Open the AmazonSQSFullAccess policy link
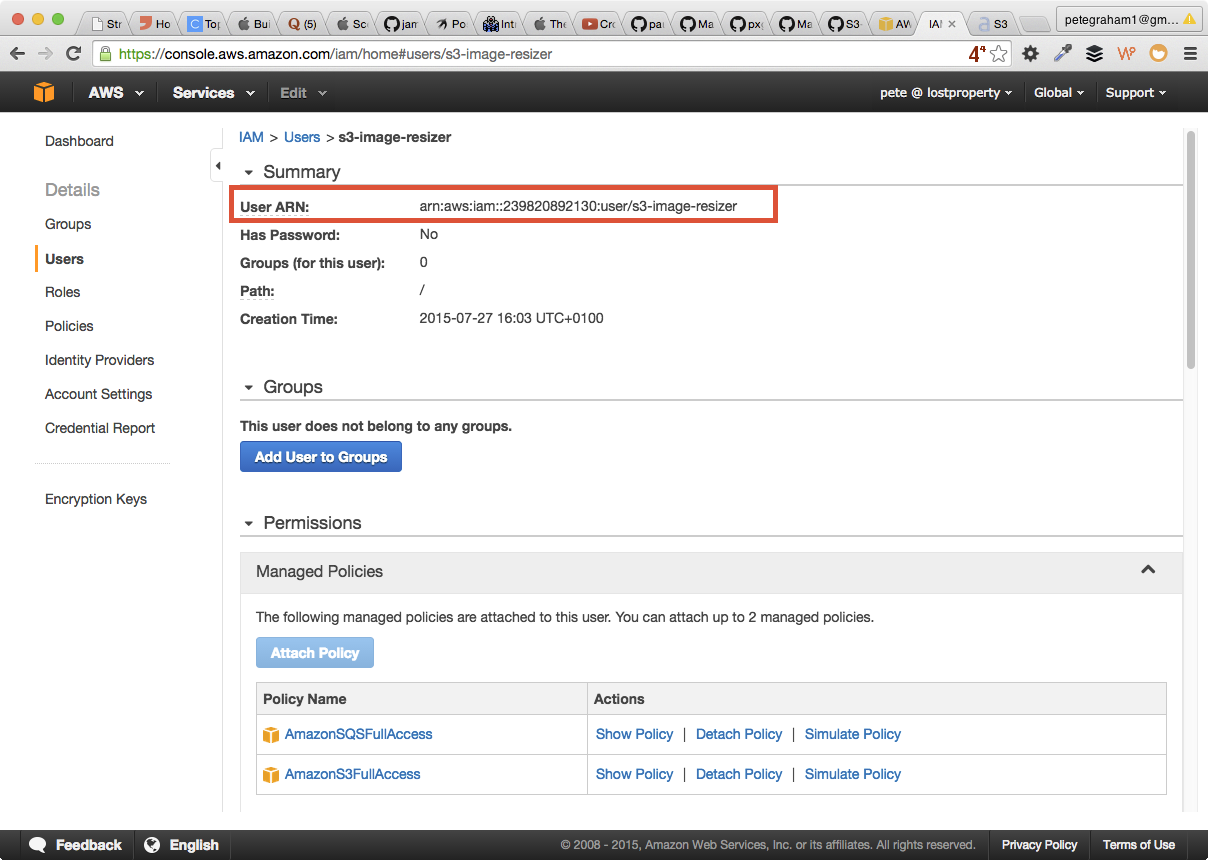 pos(359,734)
